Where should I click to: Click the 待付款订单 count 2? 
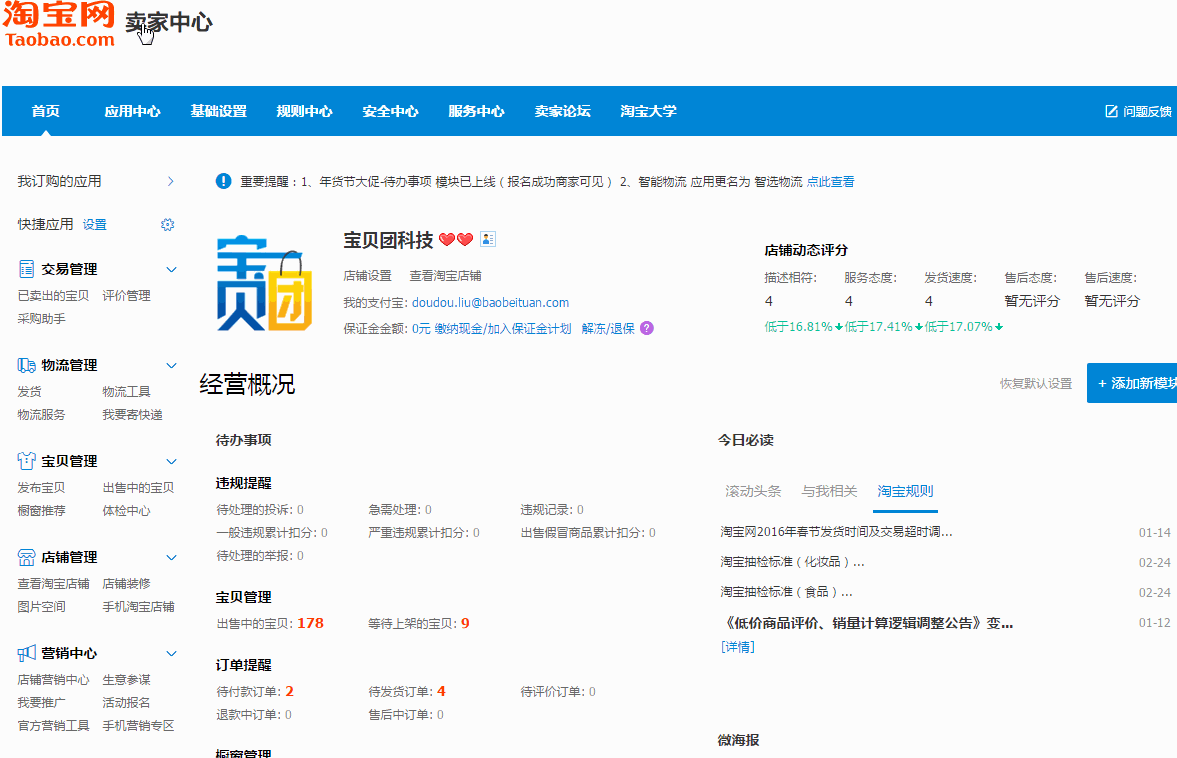[x=290, y=692]
